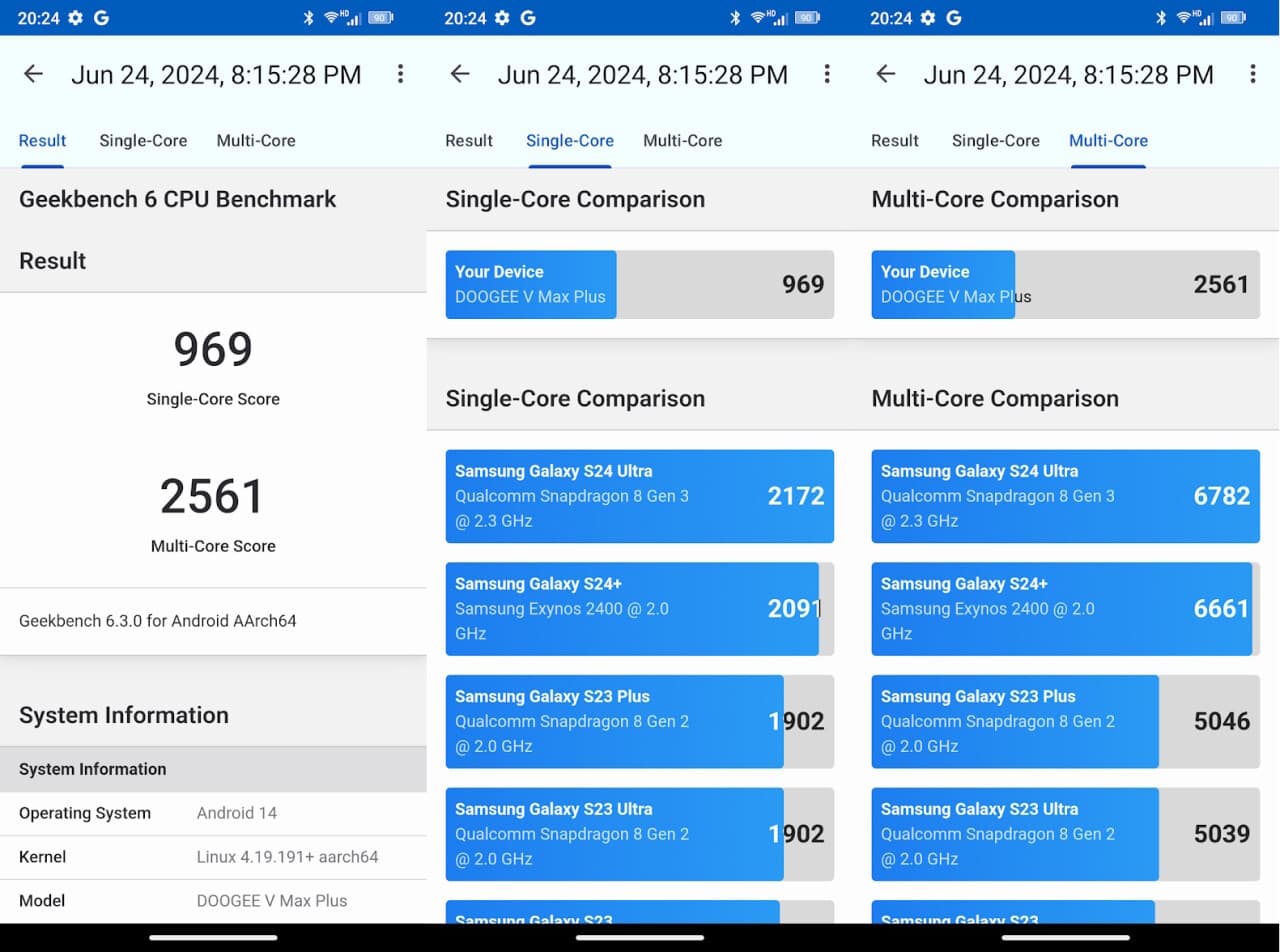Tap 'Geekbench 6.3.0 for Android AArch64' text
The width and height of the screenshot is (1280, 952).
coord(158,621)
